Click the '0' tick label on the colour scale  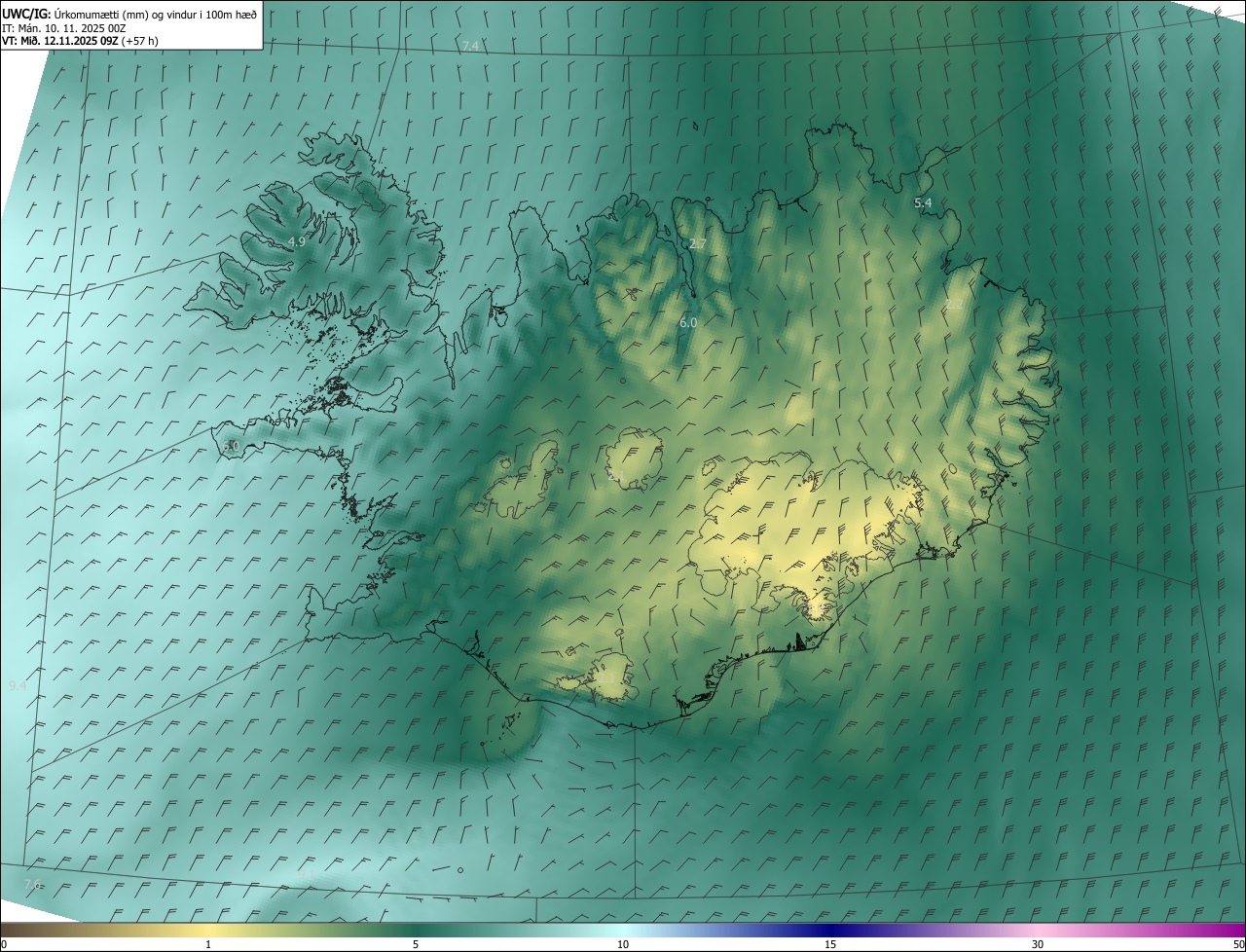tap(4, 944)
